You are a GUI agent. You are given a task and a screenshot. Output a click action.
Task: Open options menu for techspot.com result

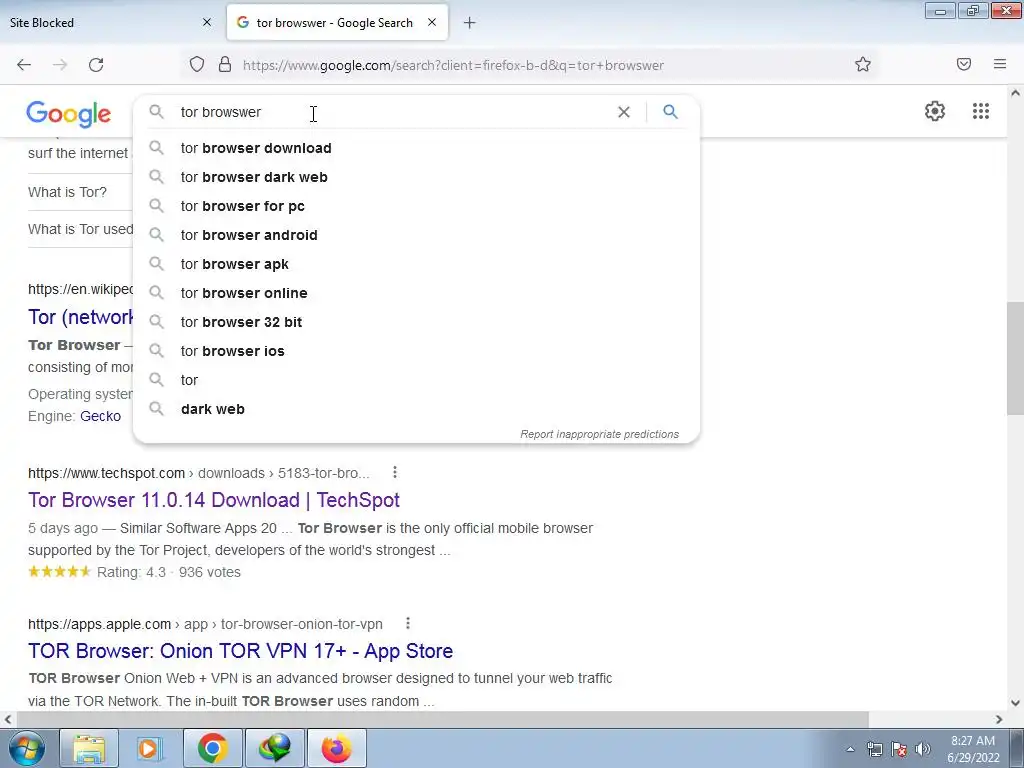pos(394,472)
